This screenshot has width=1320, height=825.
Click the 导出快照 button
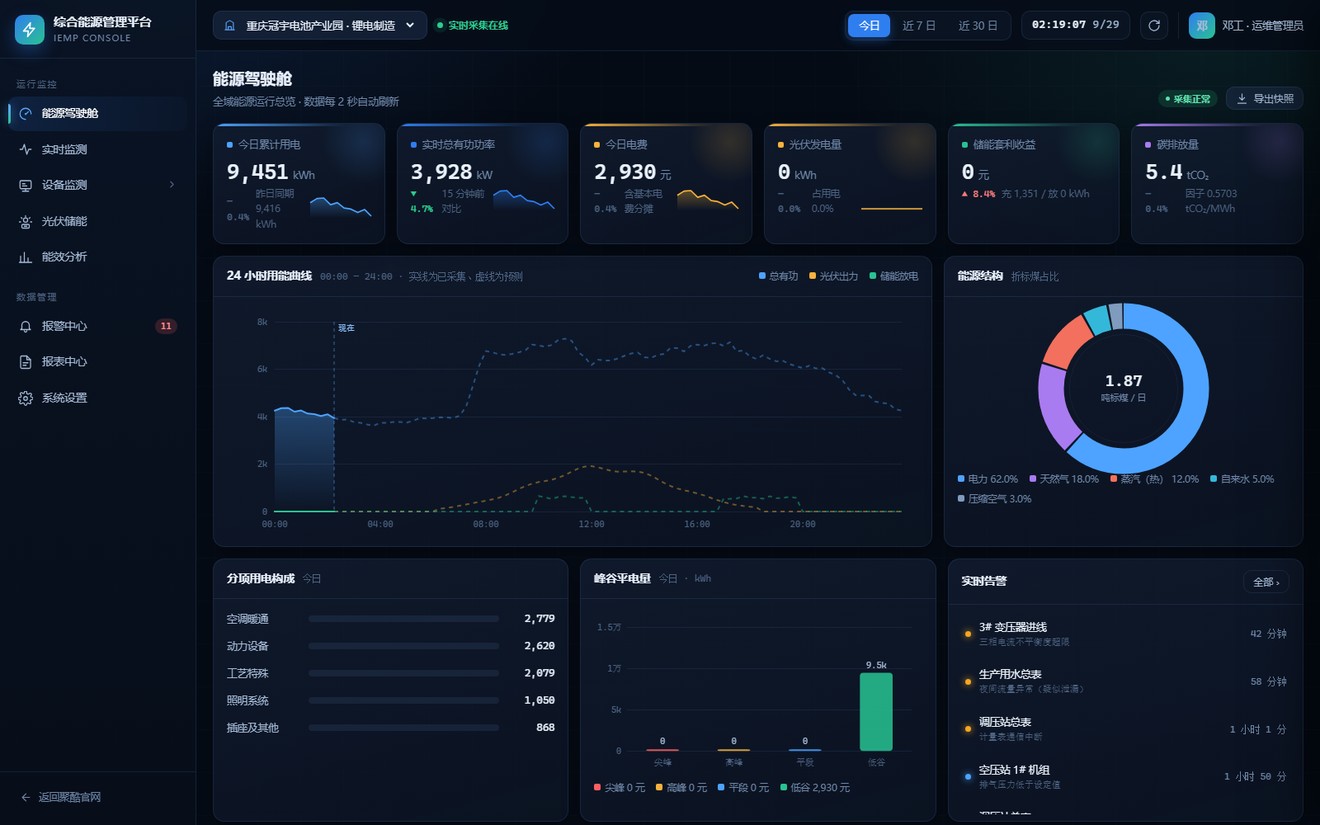click(1265, 99)
